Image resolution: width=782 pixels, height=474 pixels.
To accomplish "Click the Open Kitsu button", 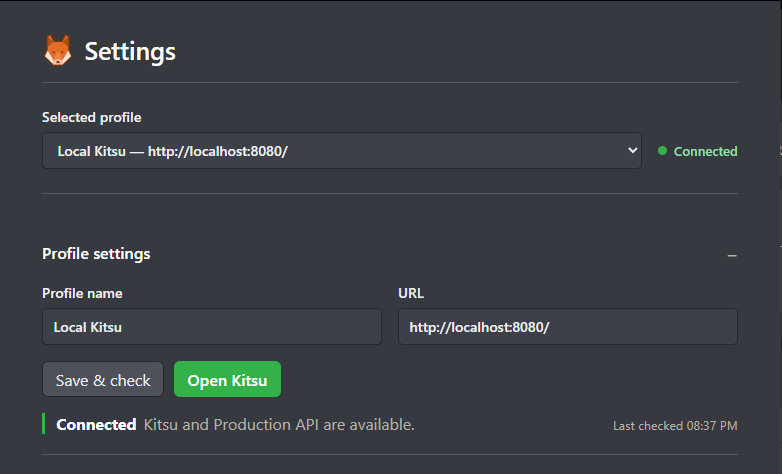I will click(227, 380).
